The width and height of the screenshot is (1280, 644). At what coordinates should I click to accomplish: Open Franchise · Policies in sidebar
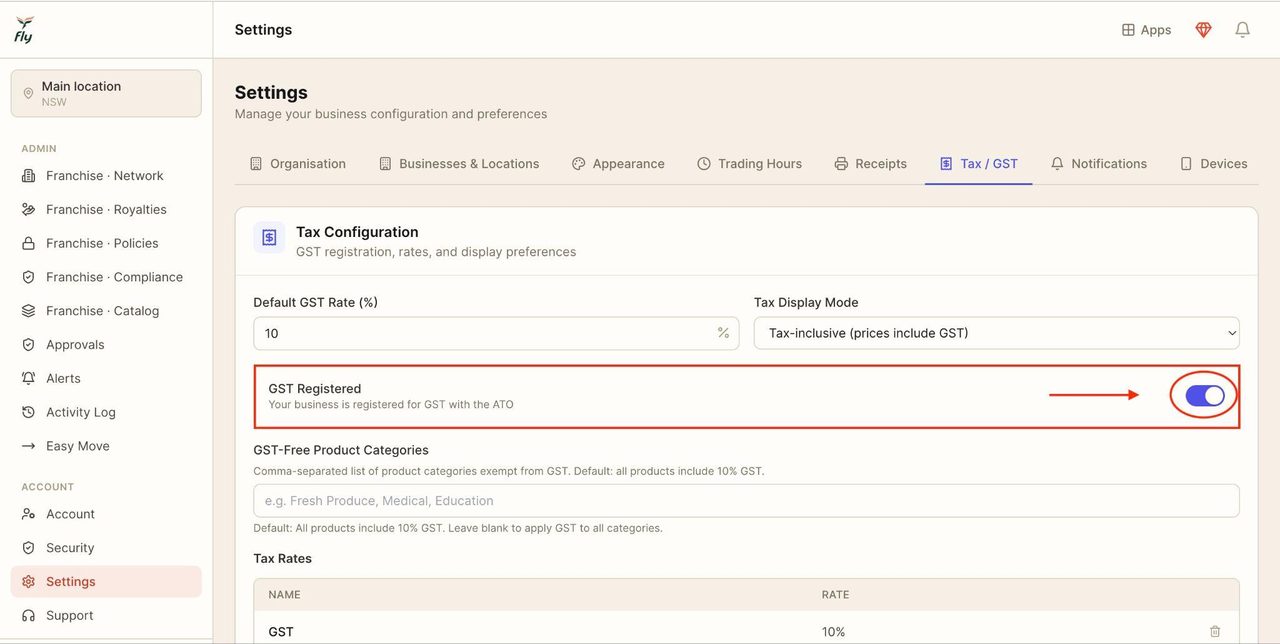pyautogui.click(x=106, y=244)
